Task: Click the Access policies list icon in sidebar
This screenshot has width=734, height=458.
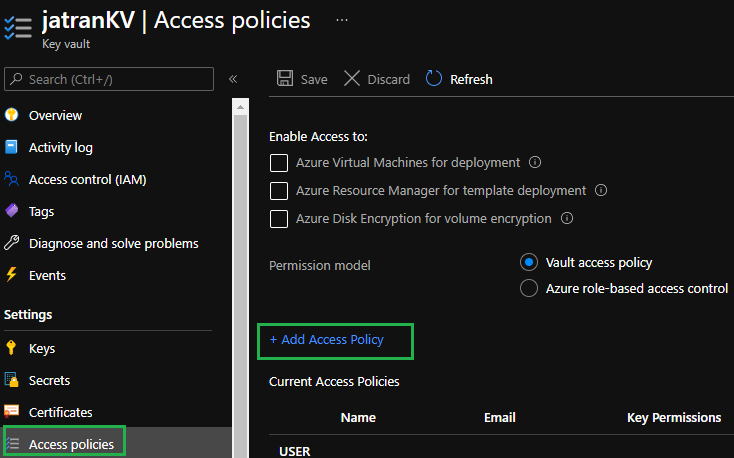Action: [12, 443]
